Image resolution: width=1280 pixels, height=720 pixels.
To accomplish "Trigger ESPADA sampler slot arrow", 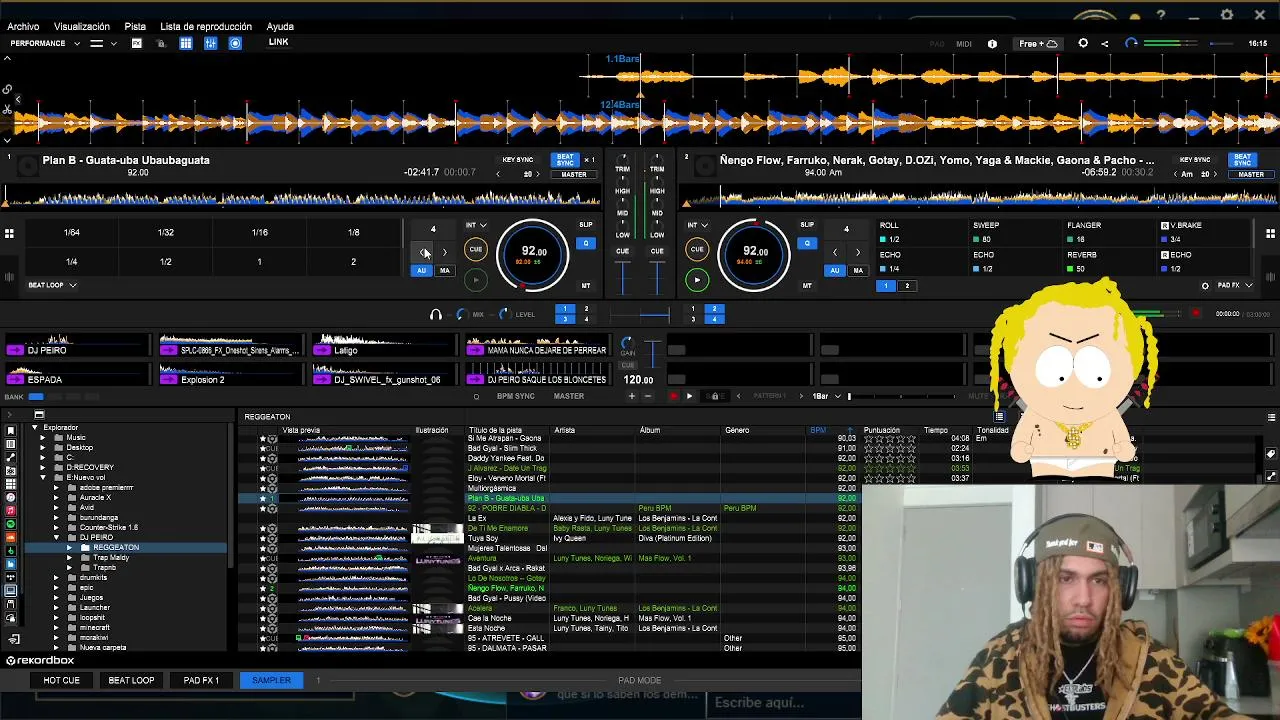I will click(15, 380).
